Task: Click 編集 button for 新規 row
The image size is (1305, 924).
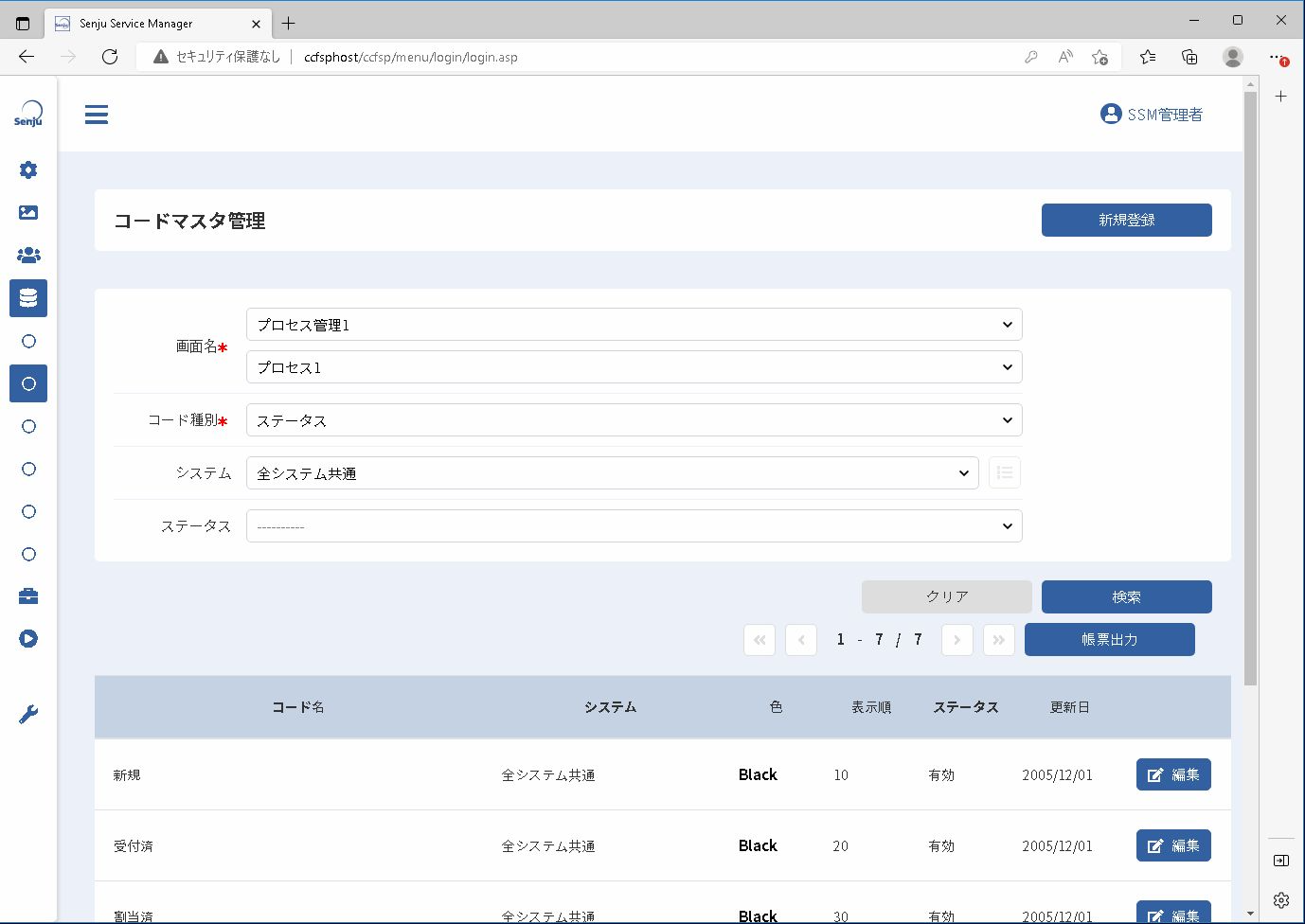Action: tap(1173, 774)
